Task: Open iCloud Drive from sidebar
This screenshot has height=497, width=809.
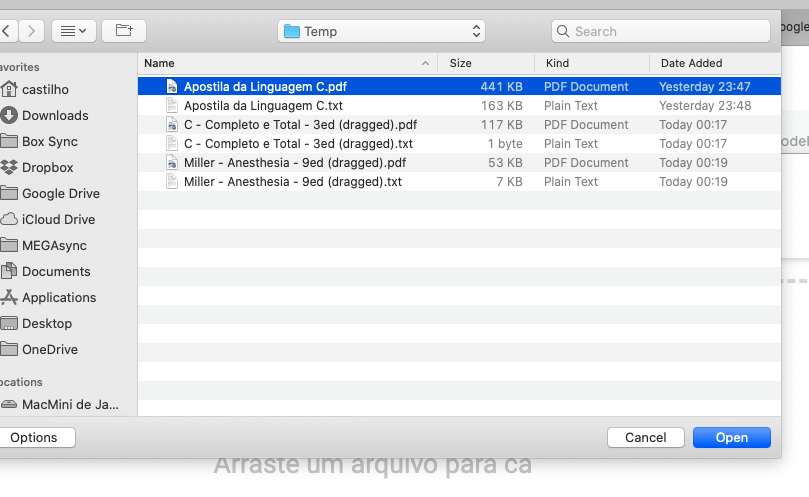Action: (58, 219)
